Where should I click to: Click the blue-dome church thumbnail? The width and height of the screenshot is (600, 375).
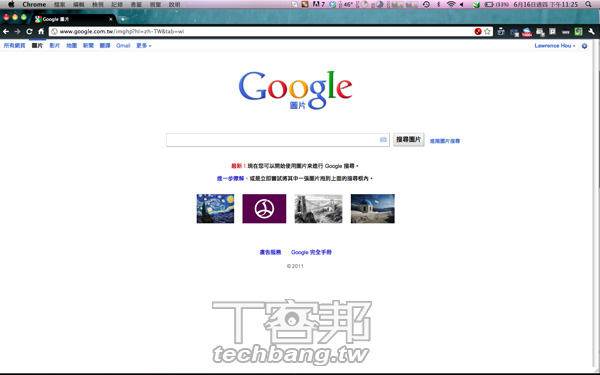373,209
